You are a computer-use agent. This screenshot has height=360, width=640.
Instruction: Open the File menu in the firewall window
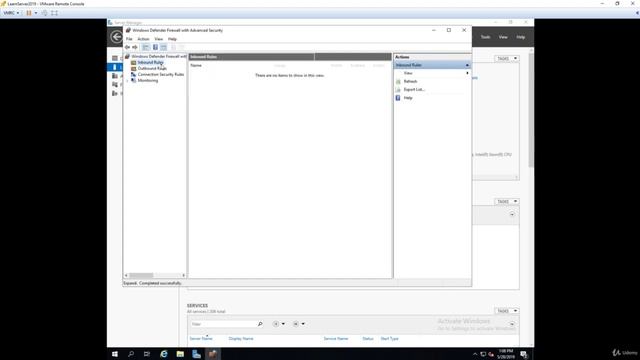[x=129, y=39]
